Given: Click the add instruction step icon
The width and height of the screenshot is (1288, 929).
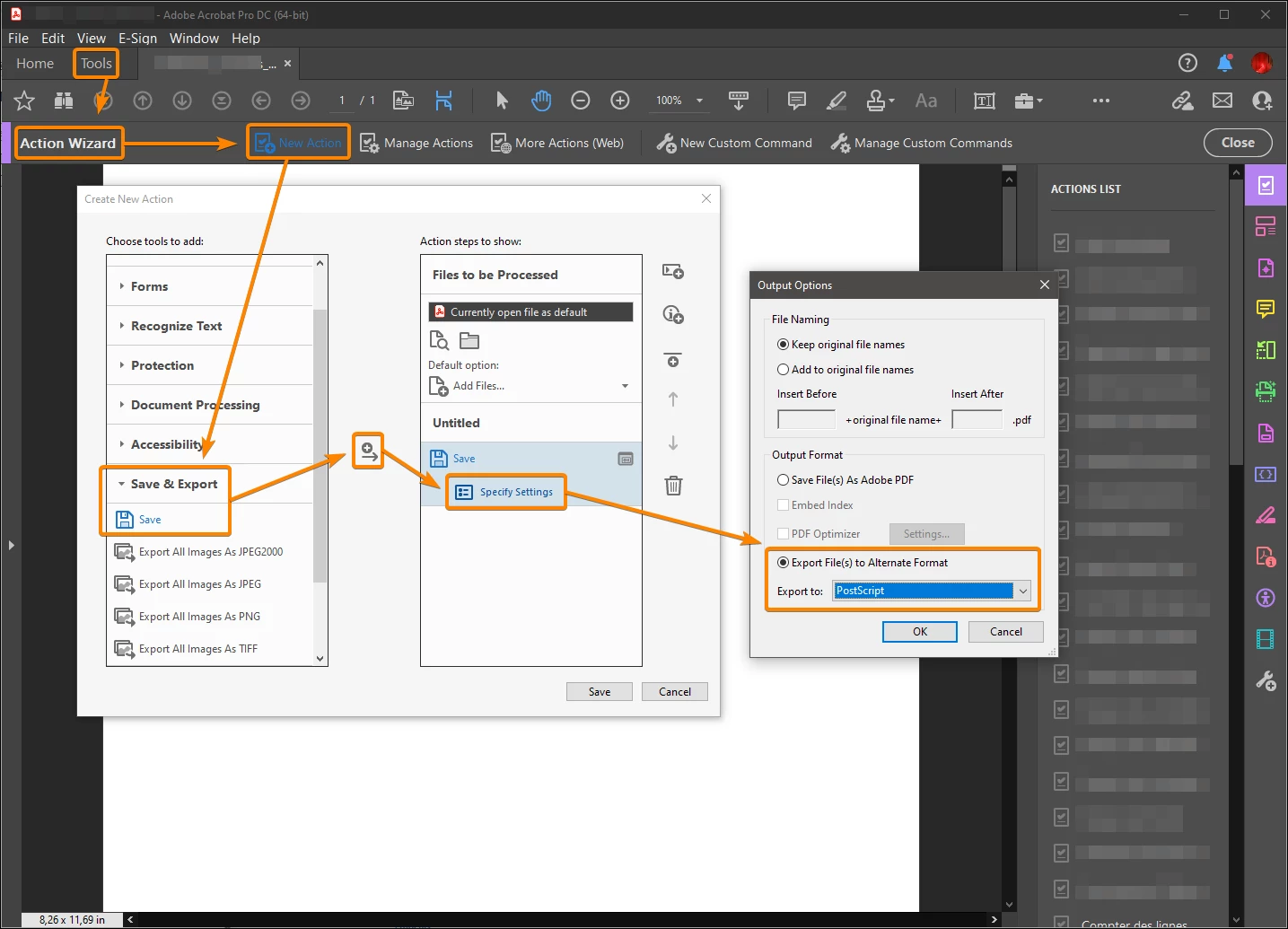Looking at the screenshot, I should [x=673, y=314].
